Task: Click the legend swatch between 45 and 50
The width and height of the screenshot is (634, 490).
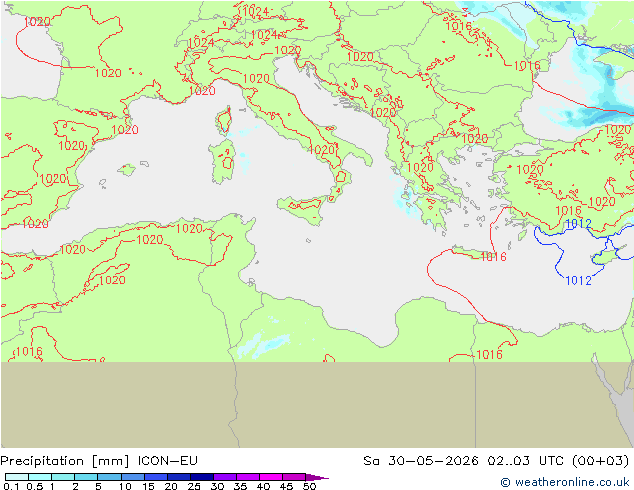Action: (x=294, y=477)
